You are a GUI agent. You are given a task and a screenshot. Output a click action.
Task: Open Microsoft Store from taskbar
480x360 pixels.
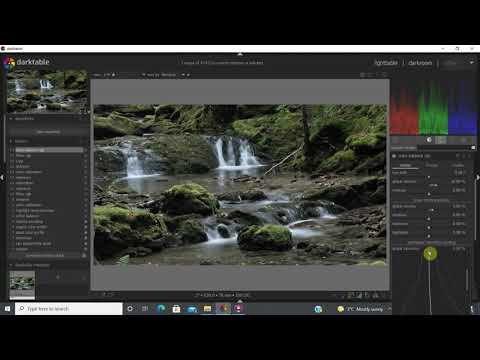[x=176, y=309]
